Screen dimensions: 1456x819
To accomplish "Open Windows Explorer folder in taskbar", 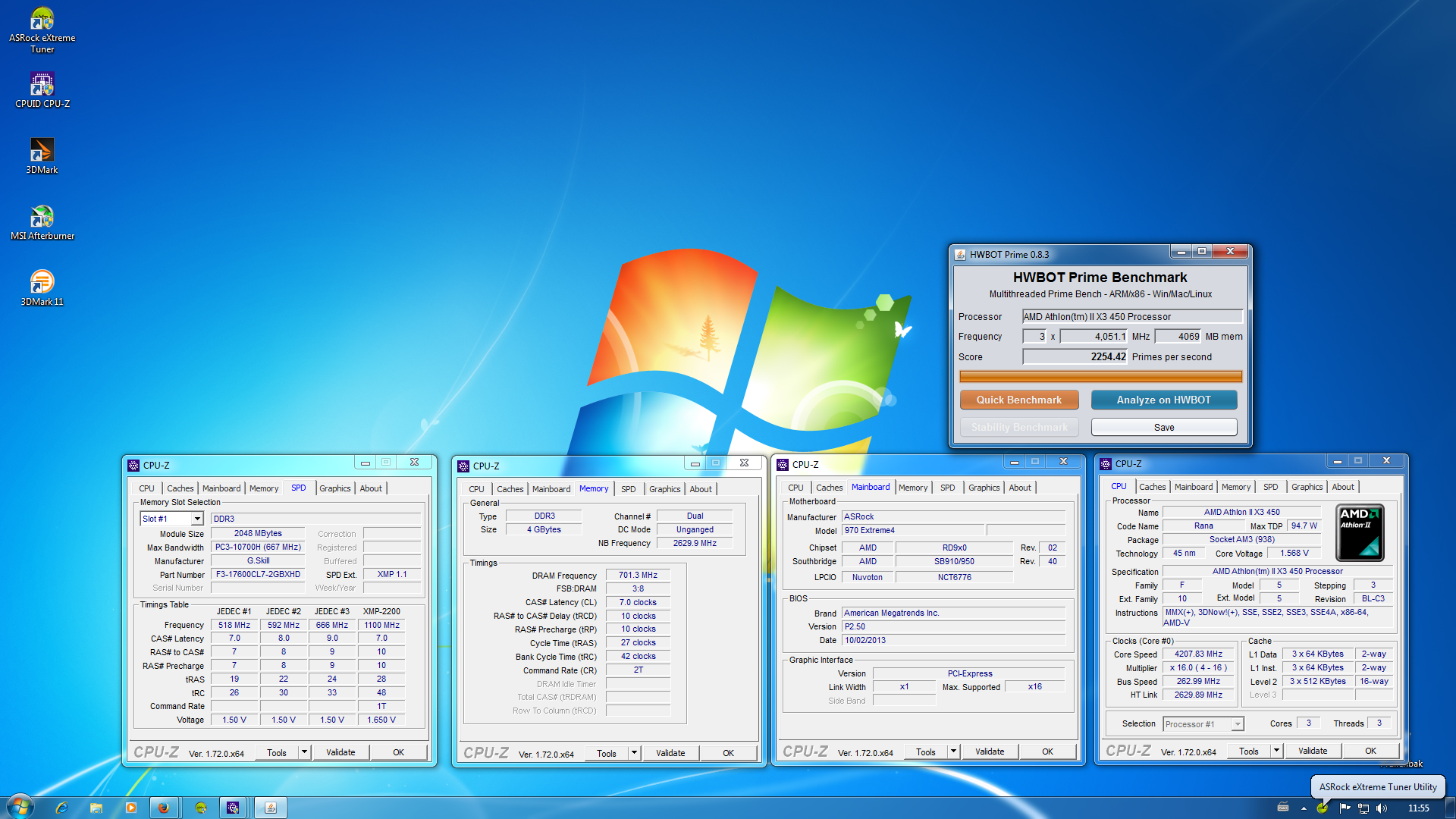I will click(x=96, y=808).
